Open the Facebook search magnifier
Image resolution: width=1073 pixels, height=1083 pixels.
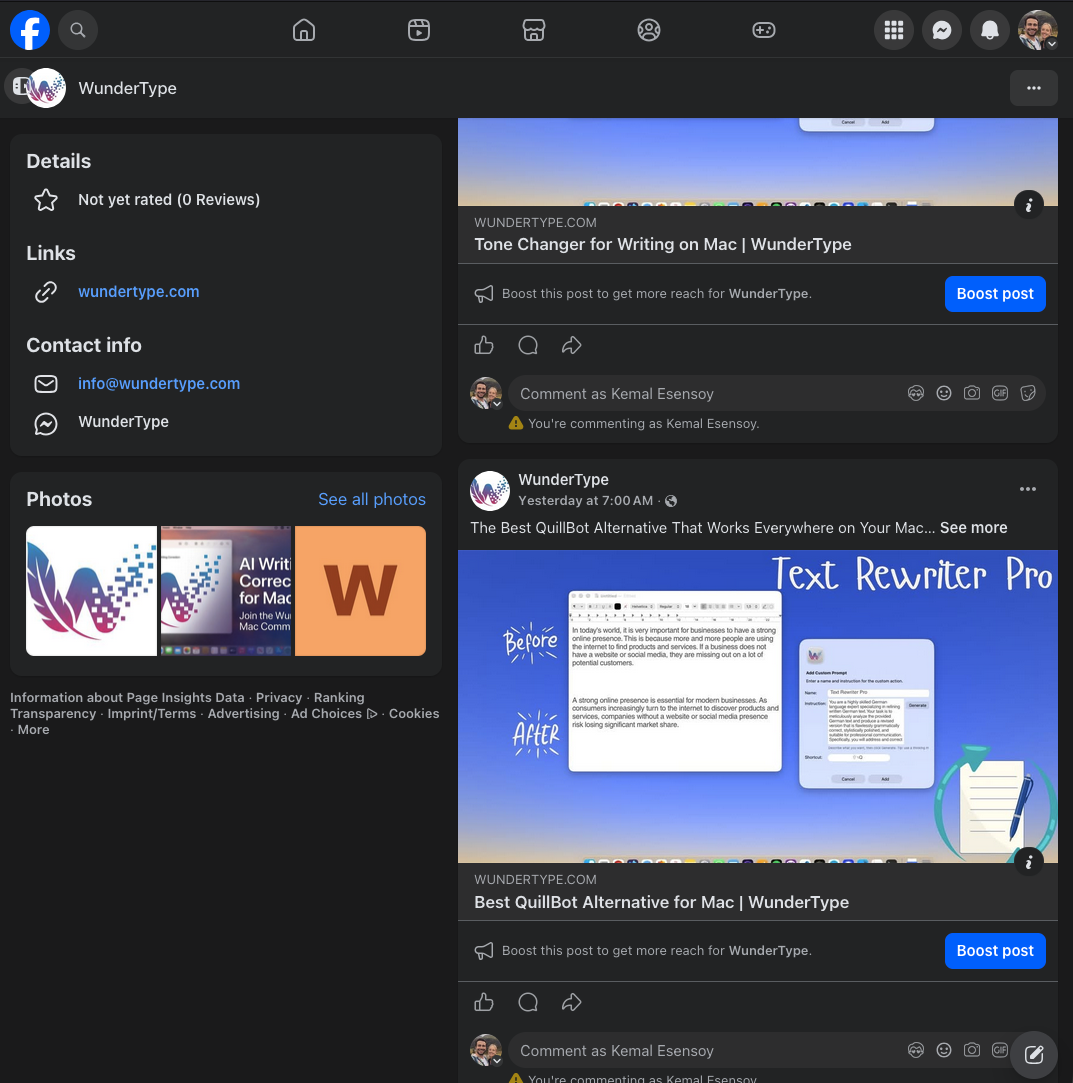click(78, 30)
